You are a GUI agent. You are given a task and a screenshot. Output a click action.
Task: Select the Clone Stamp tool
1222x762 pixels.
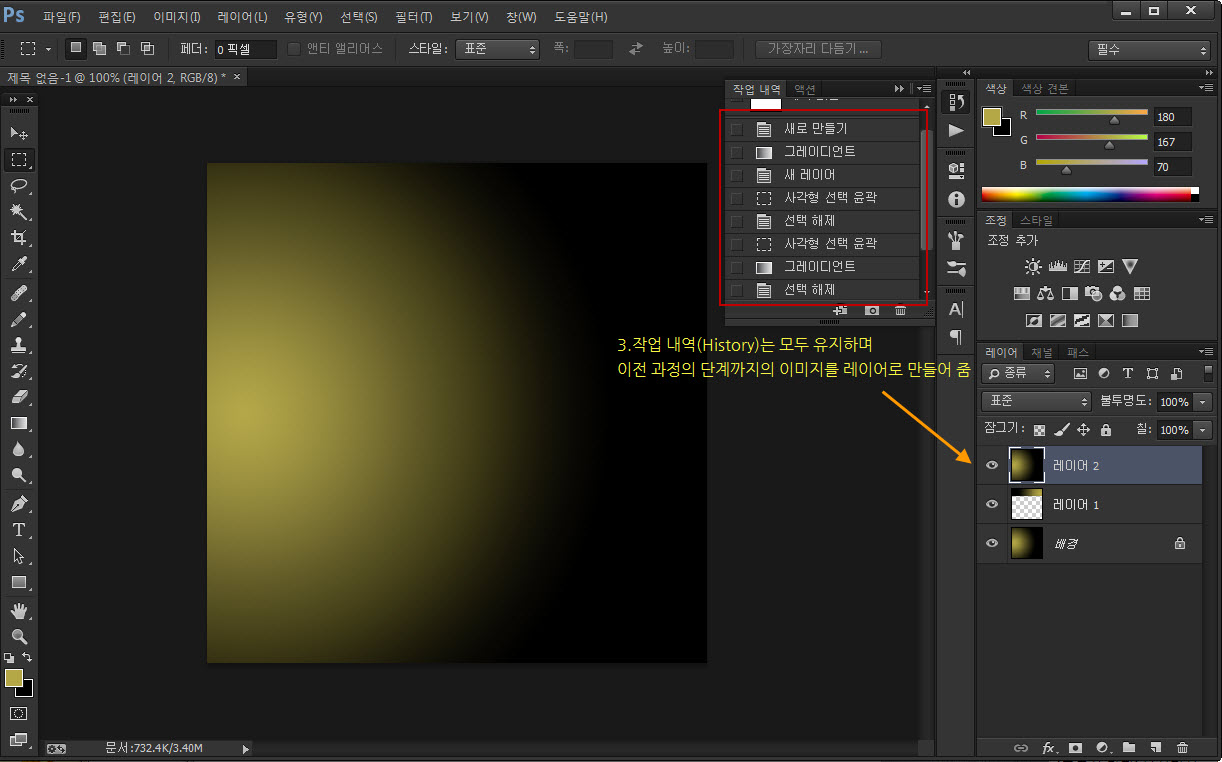tap(19, 345)
